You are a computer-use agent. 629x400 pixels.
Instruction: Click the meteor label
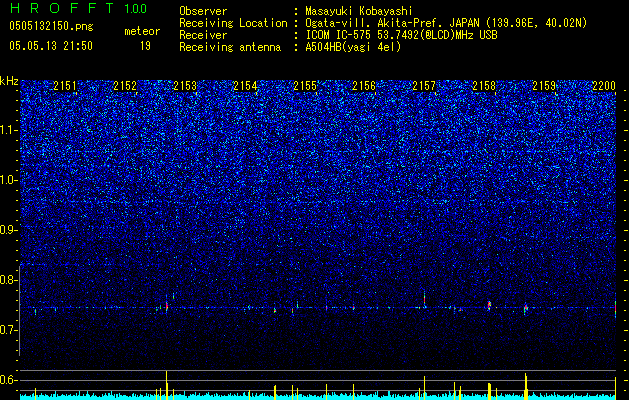click(x=142, y=31)
